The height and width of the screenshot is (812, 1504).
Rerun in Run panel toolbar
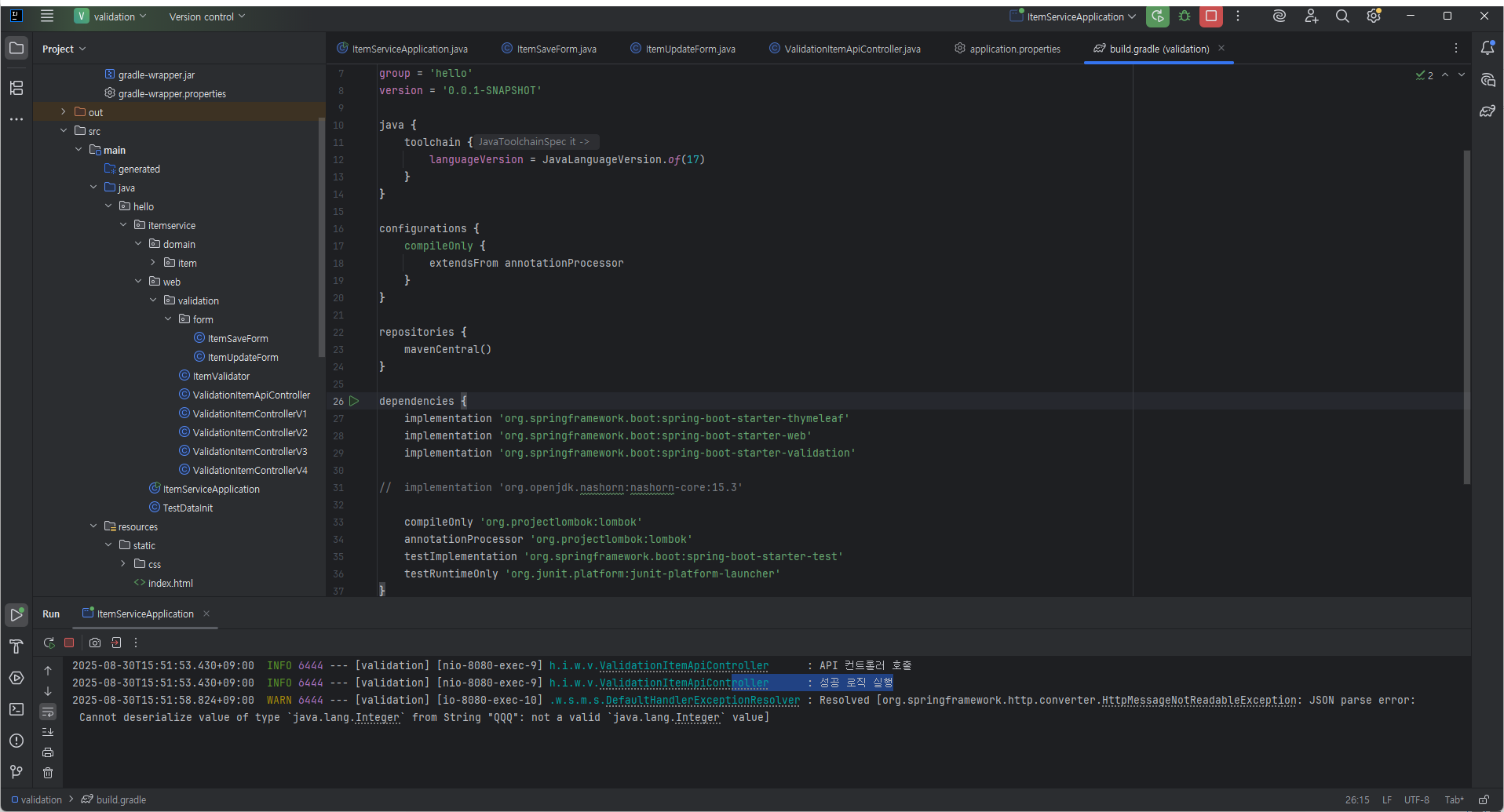(49, 643)
